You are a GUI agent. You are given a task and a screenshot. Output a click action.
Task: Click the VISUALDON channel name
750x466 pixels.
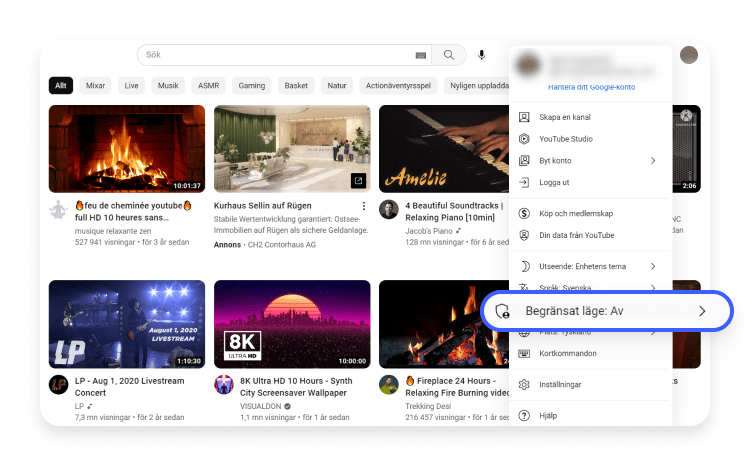click(x=261, y=406)
